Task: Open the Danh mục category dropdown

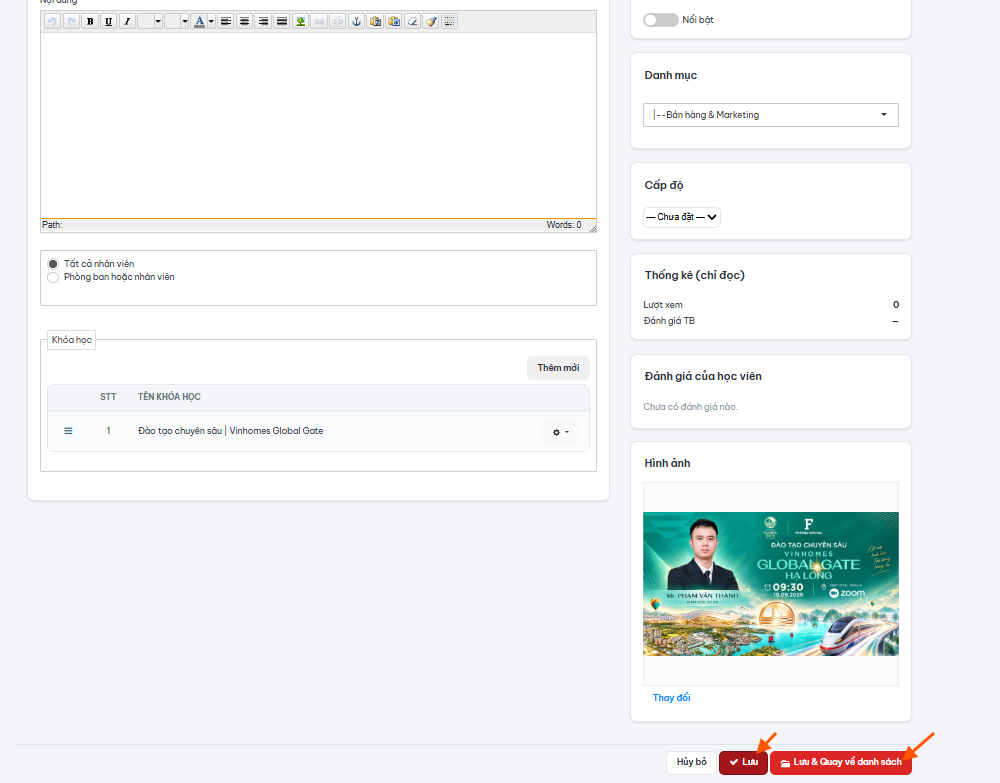Action: pyautogui.click(x=770, y=115)
